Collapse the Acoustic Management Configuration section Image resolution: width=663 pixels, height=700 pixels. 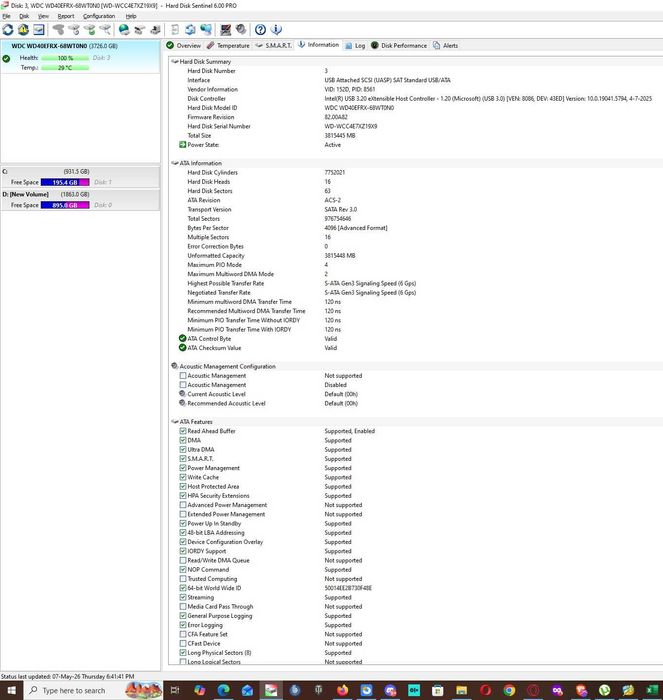coord(175,366)
